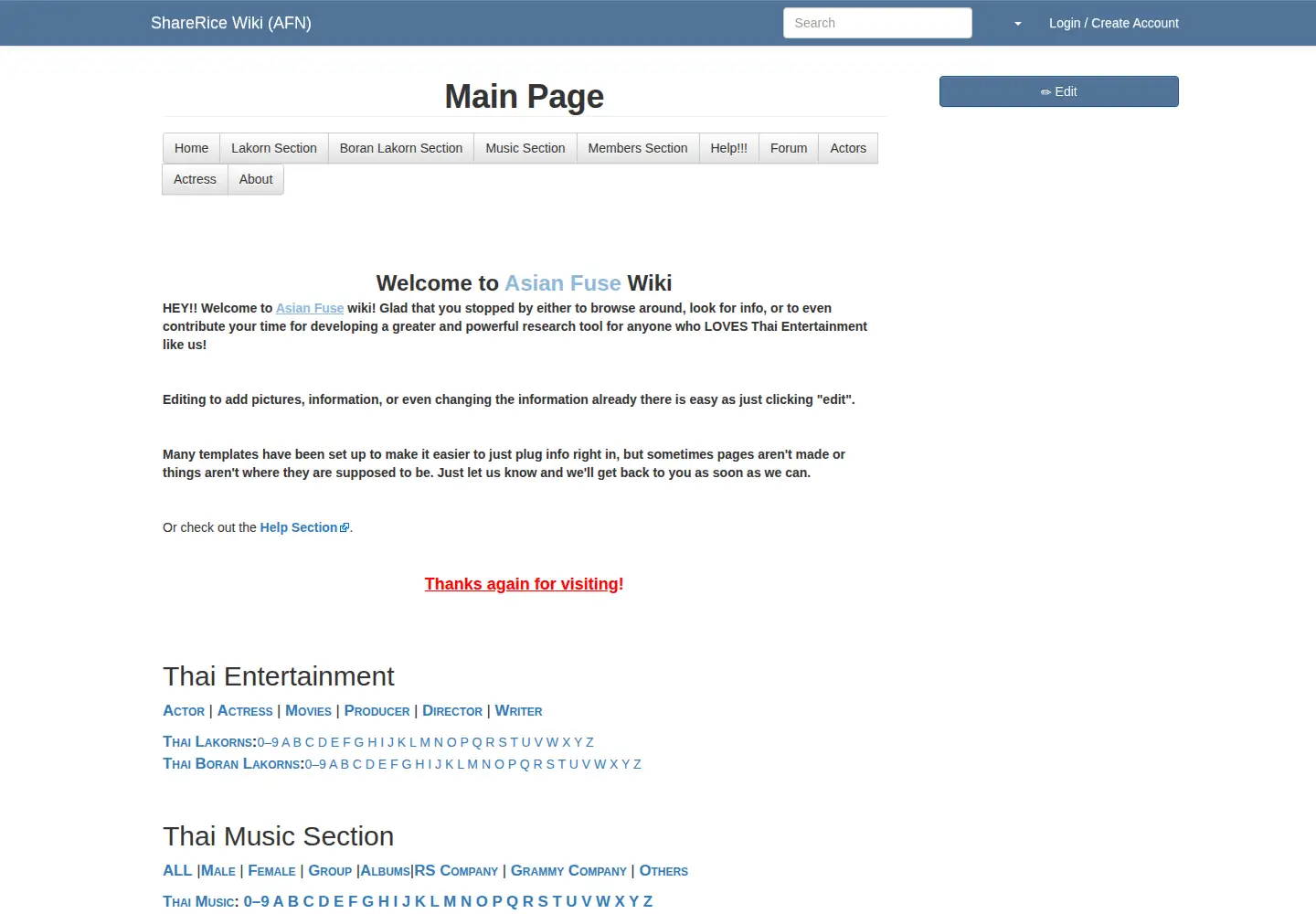Click the Thai Music link

coord(198,902)
